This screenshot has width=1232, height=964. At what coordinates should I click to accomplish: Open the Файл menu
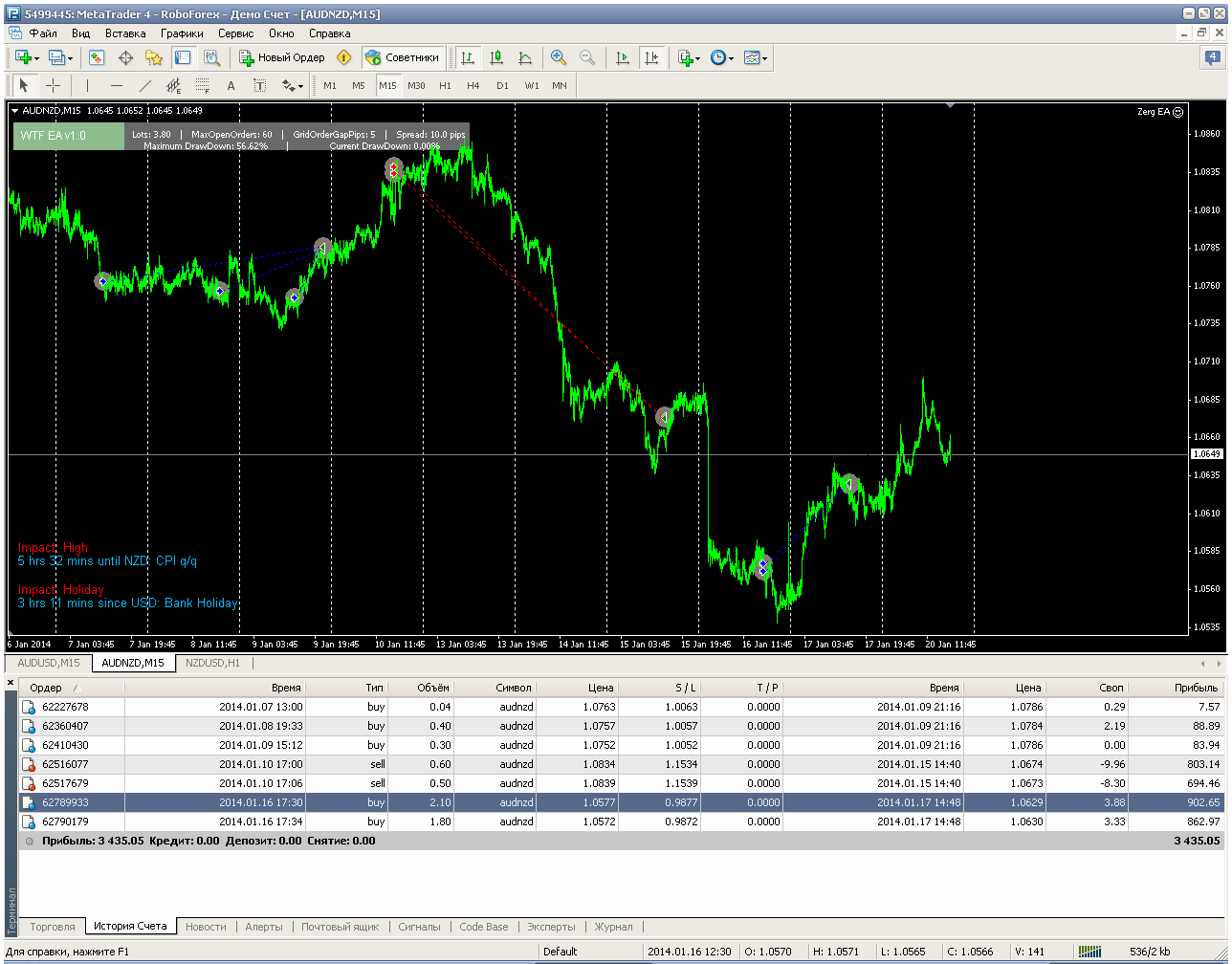[43, 33]
